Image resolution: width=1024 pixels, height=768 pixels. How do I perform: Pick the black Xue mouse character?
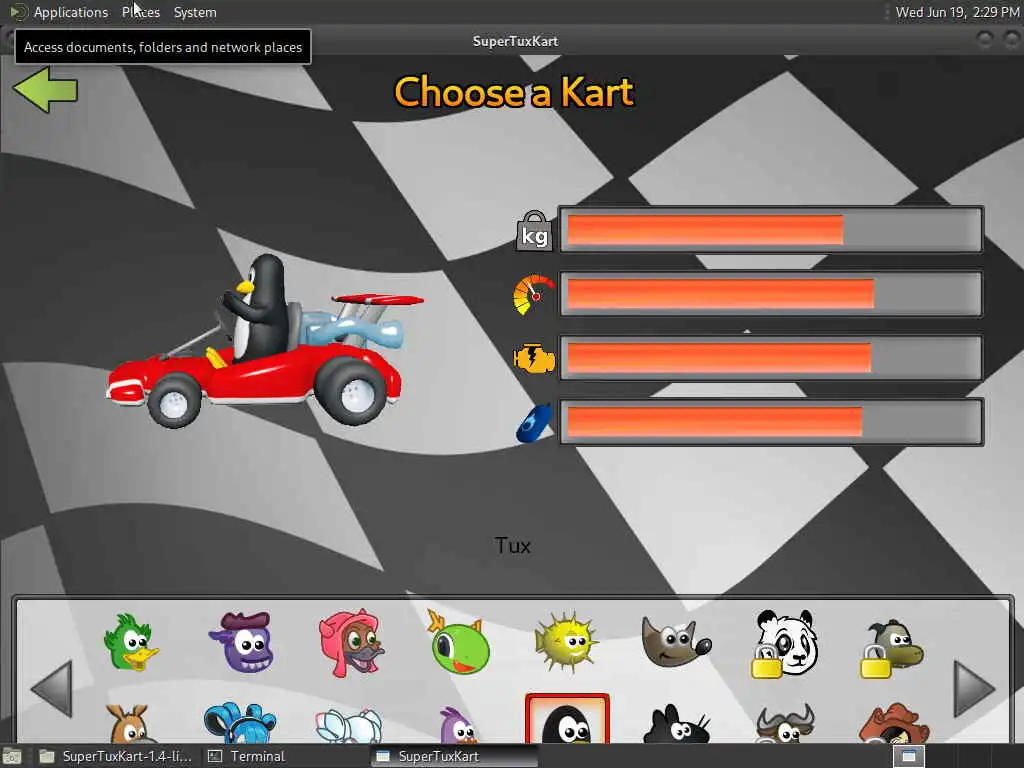(676, 724)
